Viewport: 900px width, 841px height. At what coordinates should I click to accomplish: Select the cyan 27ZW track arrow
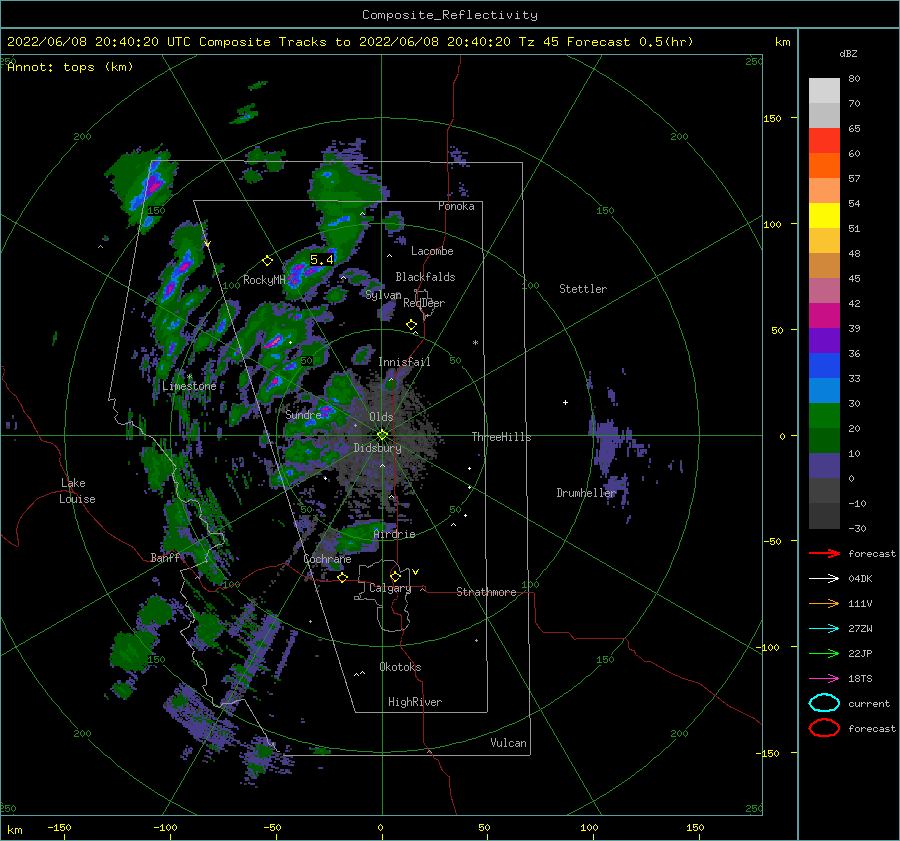(x=824, y=629)
